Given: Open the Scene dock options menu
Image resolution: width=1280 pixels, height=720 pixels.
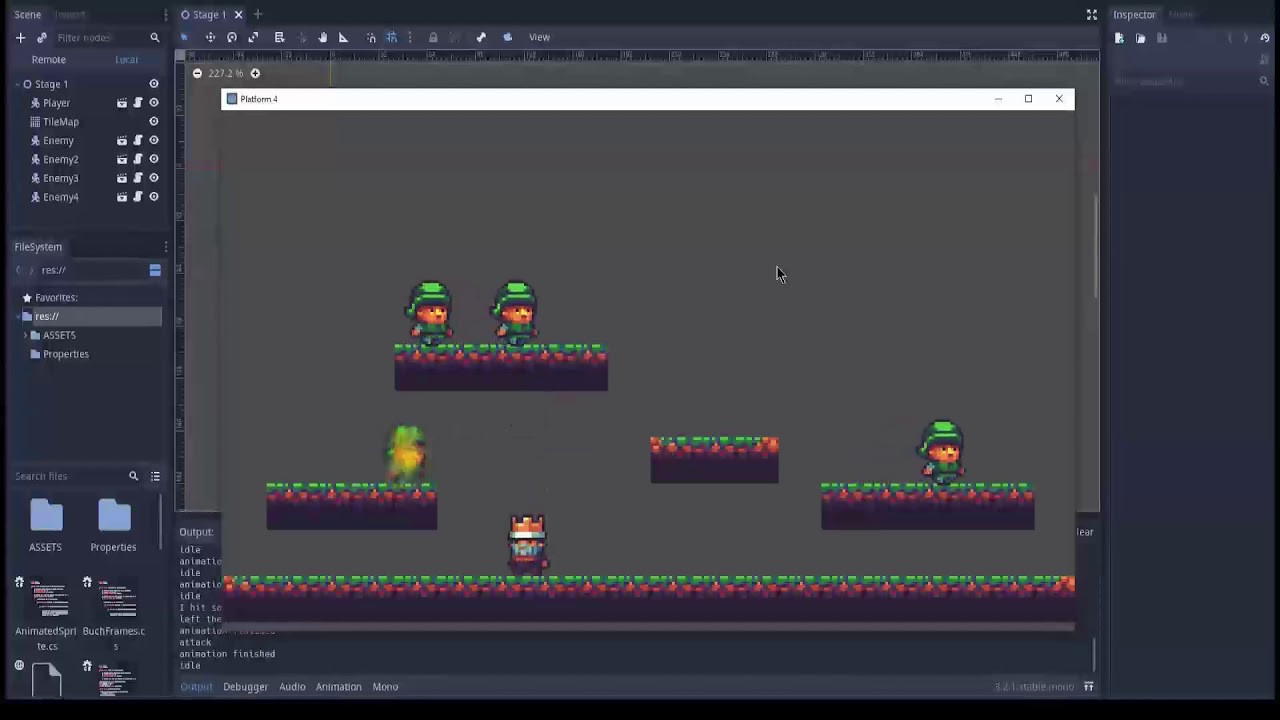Looking at the screenshot, I should tap(166, 14).
